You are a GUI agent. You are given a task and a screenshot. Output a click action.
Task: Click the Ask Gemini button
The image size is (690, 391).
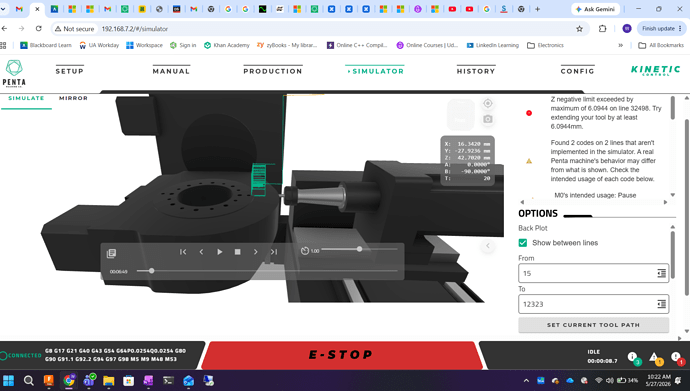click(595, 9)
